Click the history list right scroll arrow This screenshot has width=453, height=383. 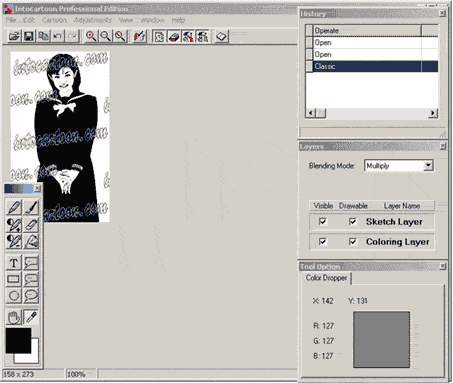click(x=433, y=113)
